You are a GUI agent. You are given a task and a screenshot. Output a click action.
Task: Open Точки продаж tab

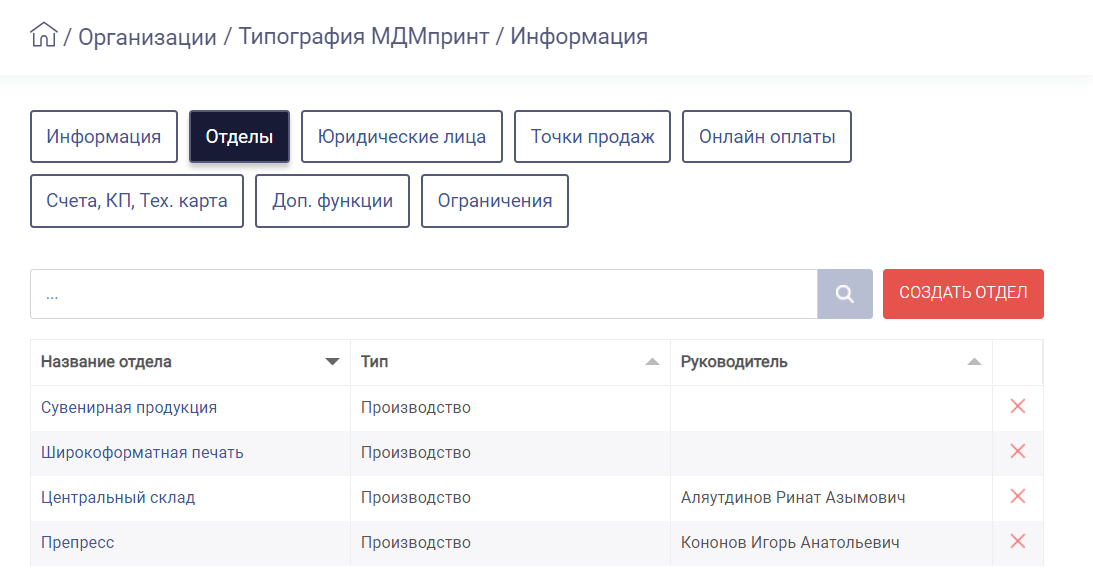[593, 137]
